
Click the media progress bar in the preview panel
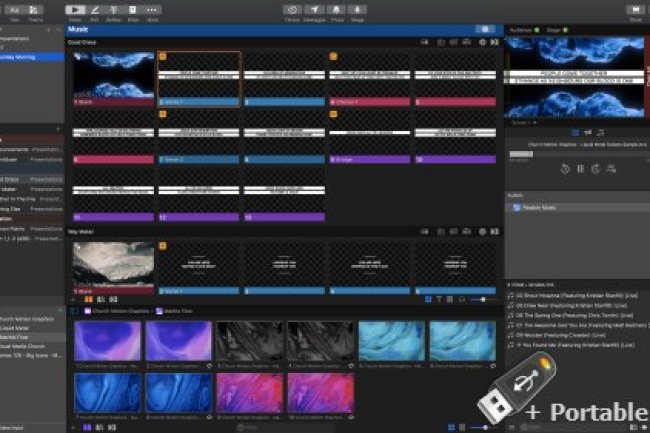click(x=578, y=154)
